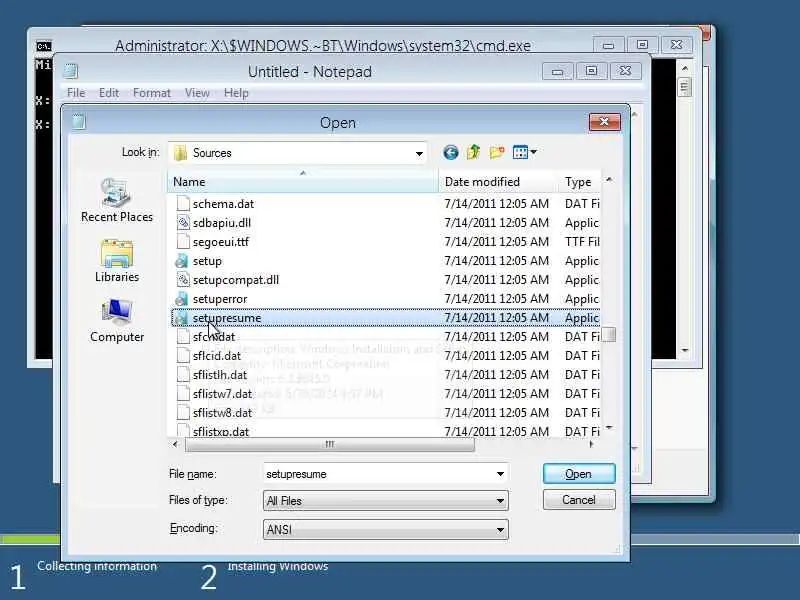Click the cmd window scroll down arrow
This screenshot has width=800, height=600.
(685, 351)
